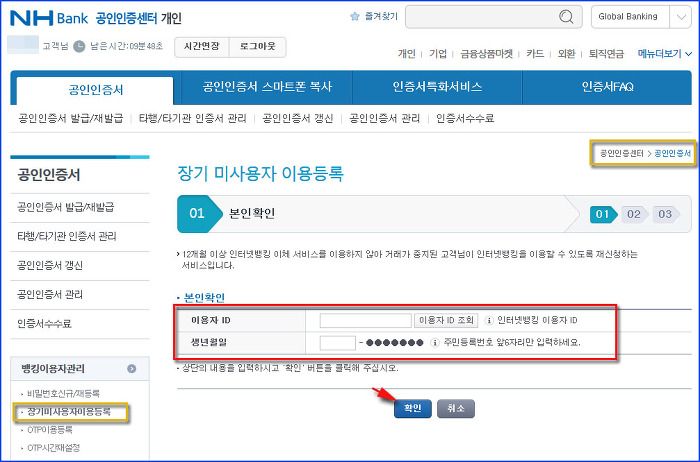Select the 공인인증서 main tab
Image resolution: width=700 pixels, height=462 pixels.
pos(95,90)
